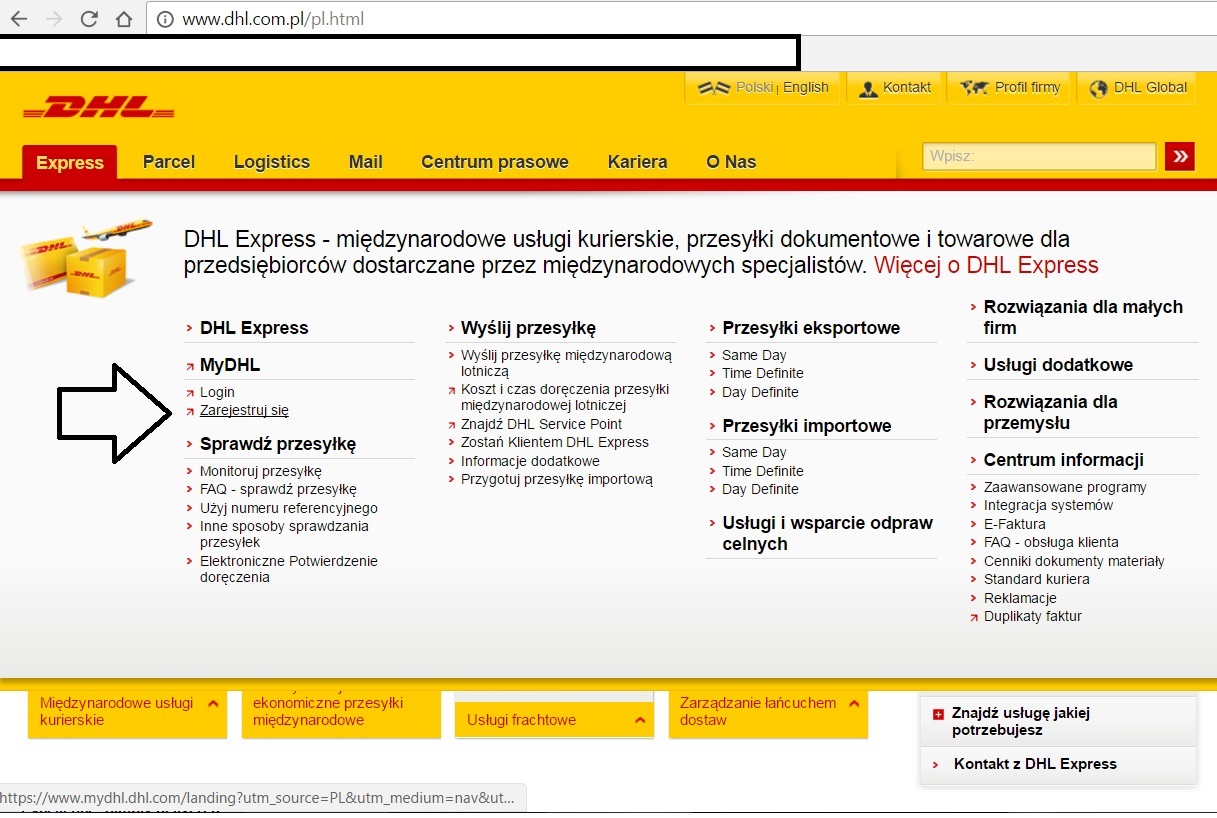Click the DHL parcel boxes image
This screenshot has width=1217, height=818.
(86, 258)
